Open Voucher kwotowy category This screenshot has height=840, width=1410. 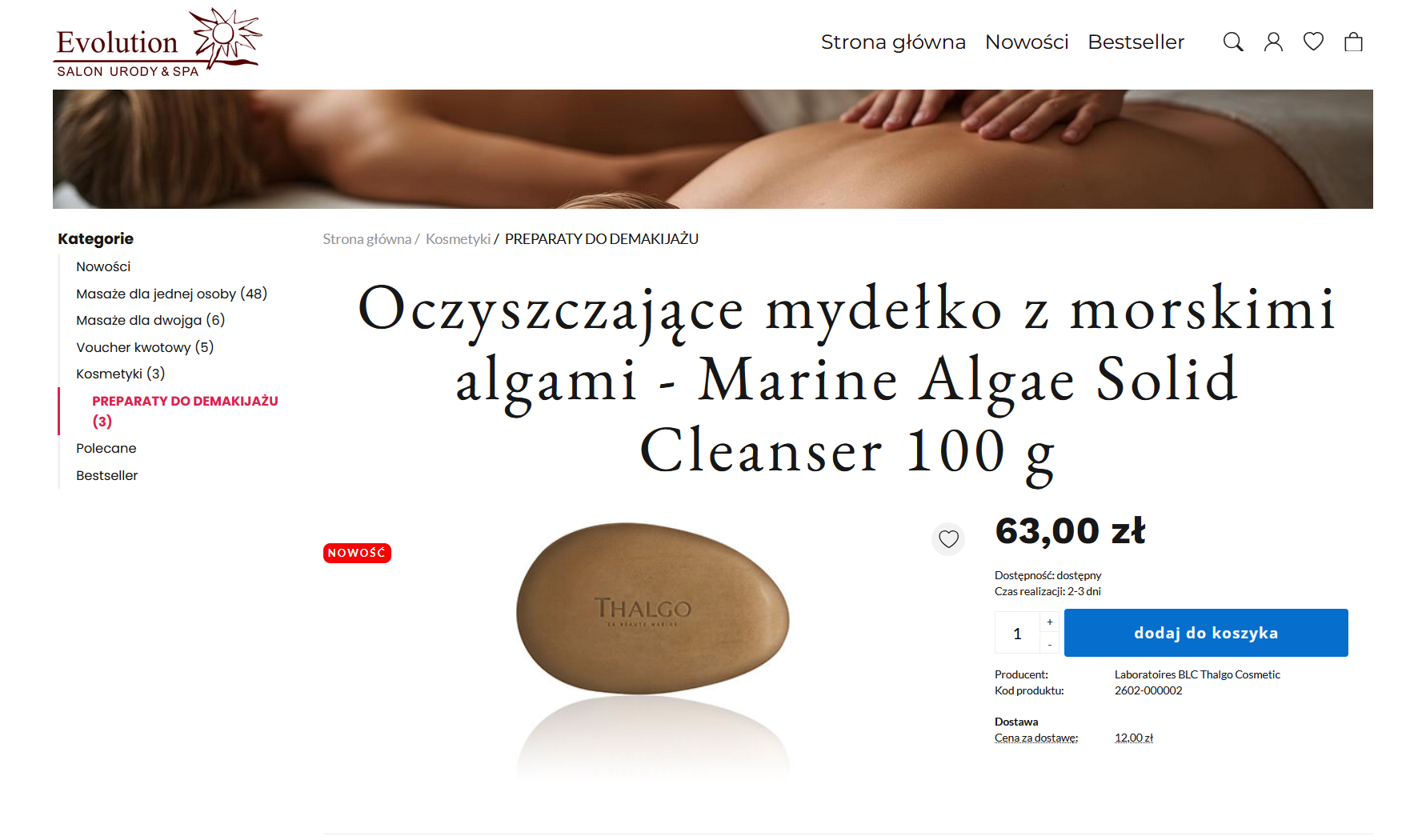coord(145,347)
